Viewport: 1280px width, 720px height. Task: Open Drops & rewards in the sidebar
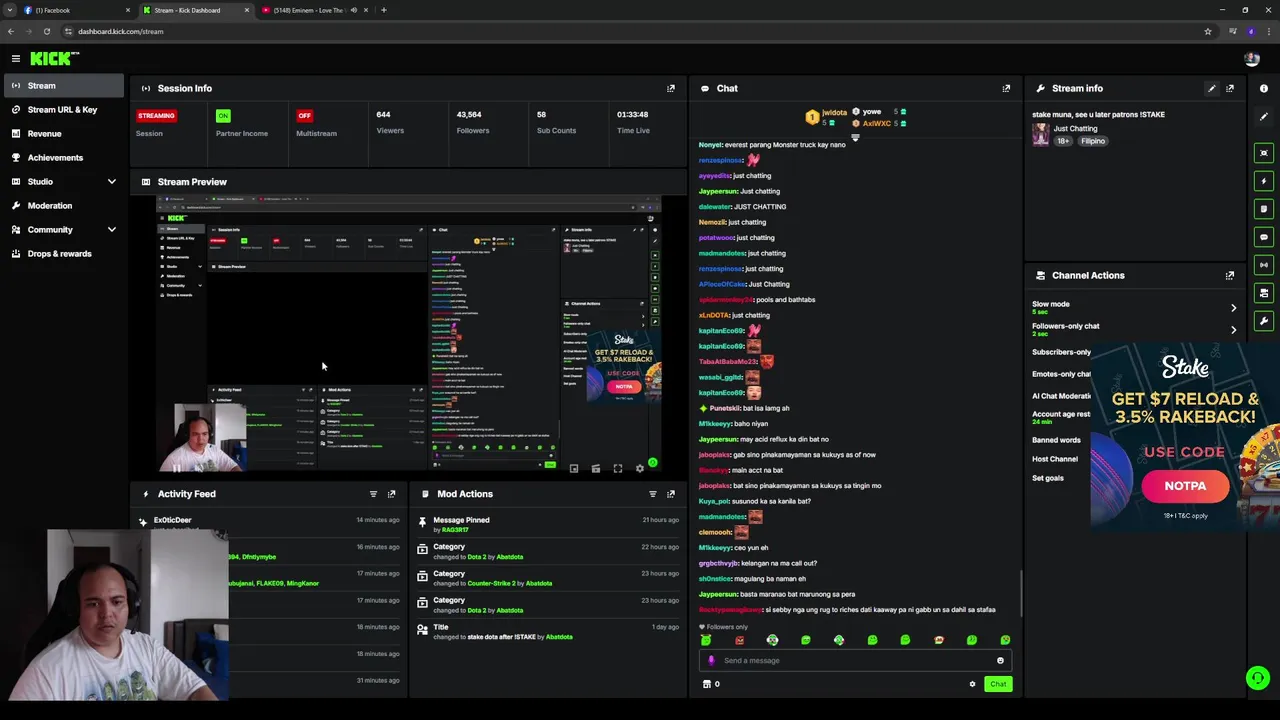[x=62, y=254]
